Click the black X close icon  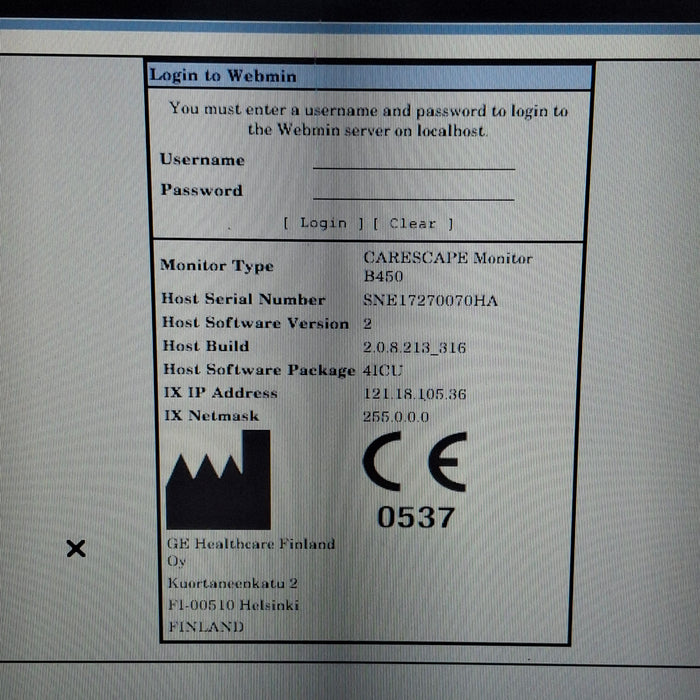coord(76,548)
